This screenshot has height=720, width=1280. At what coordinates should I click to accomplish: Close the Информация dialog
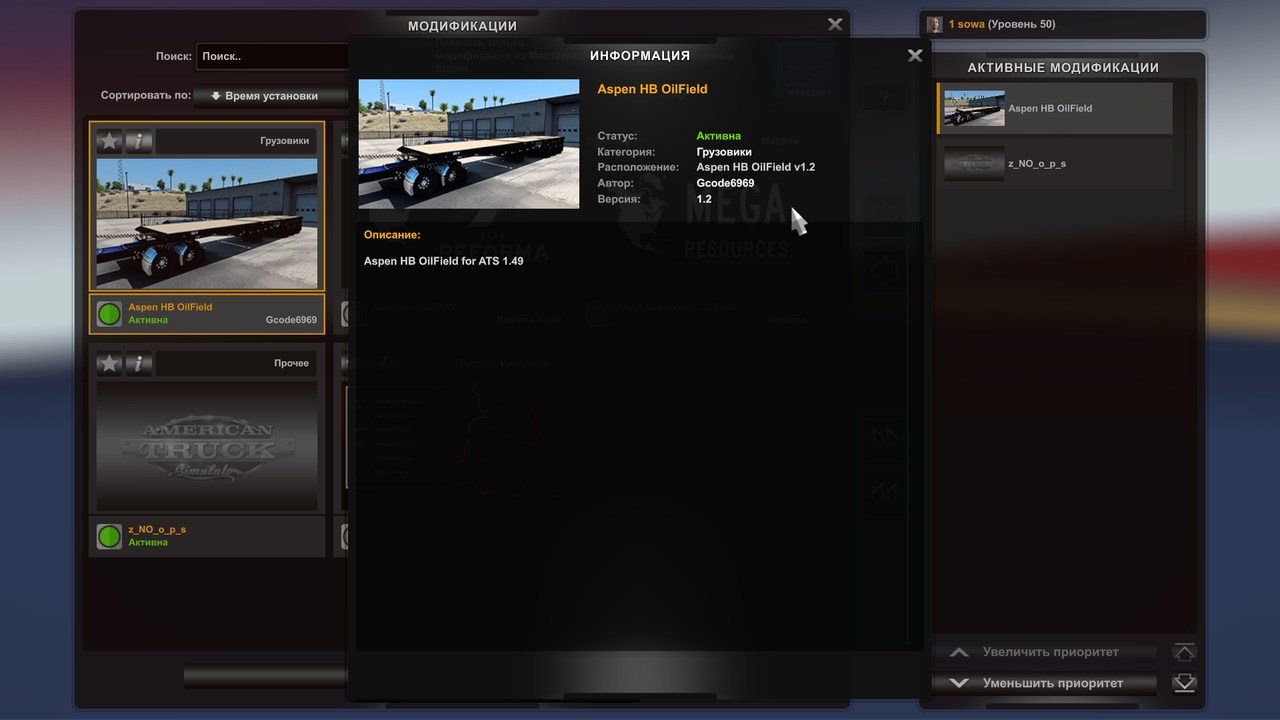coord(915,56)
